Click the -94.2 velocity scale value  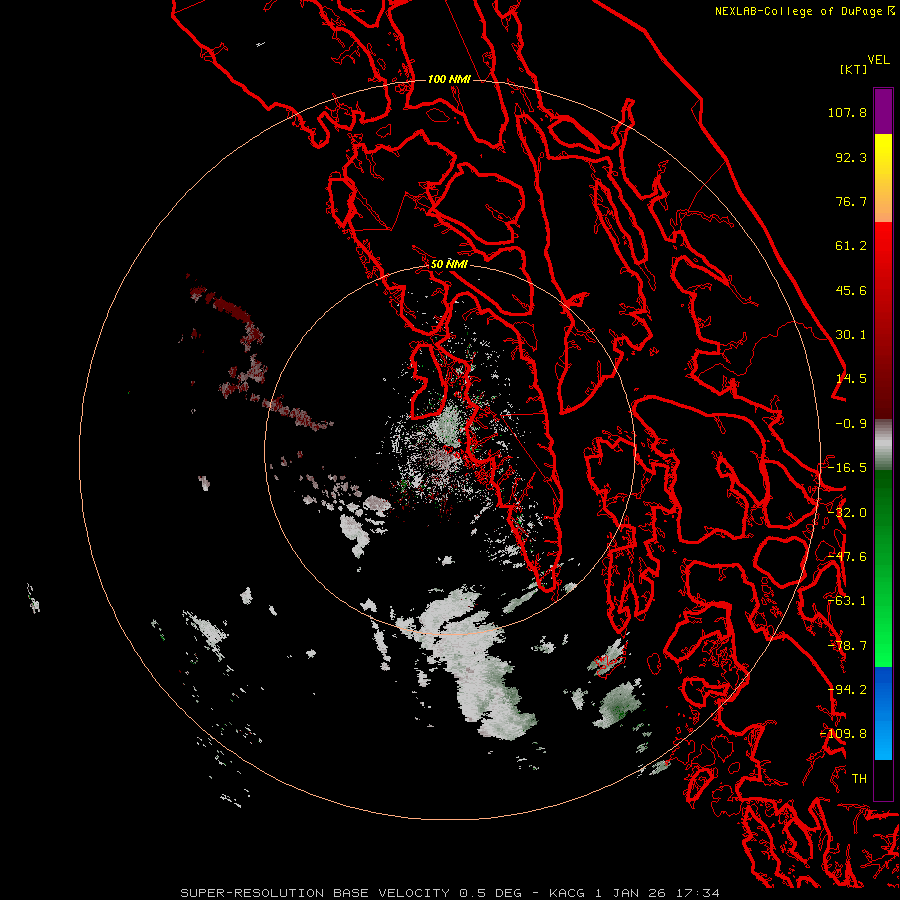[847, 690]
